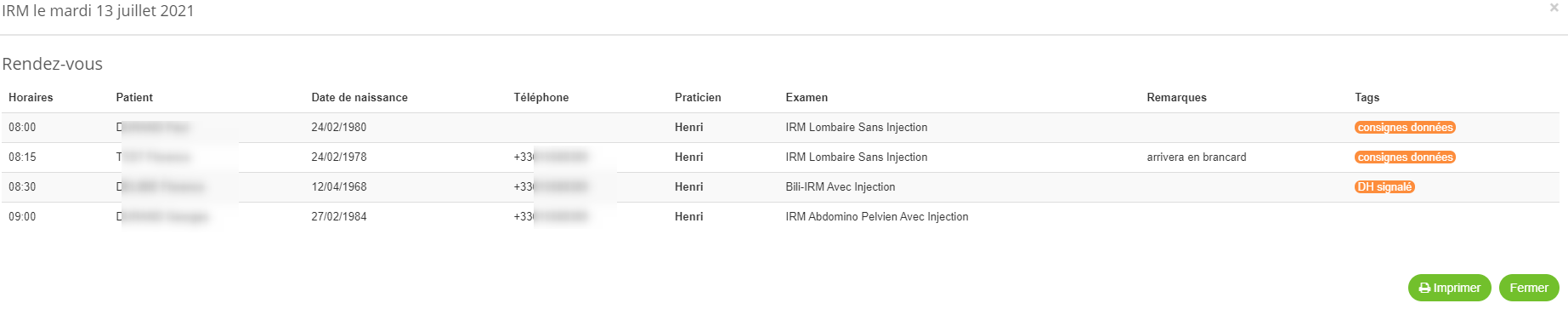Screen dimensions: 1568x309
Task: Click the Examen column header
Action: (x=807, y=98)
